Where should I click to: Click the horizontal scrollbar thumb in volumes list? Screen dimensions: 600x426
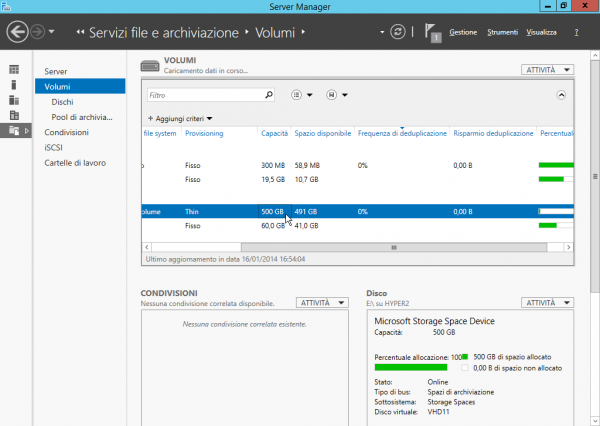tap(394, 247)
